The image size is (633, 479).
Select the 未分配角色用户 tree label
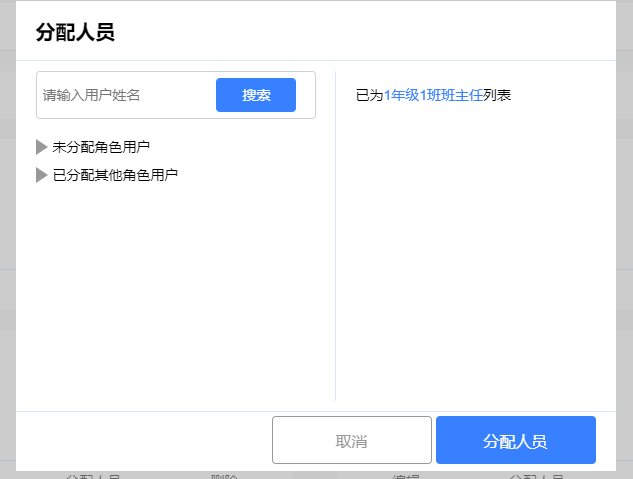[x=101, y=147]
